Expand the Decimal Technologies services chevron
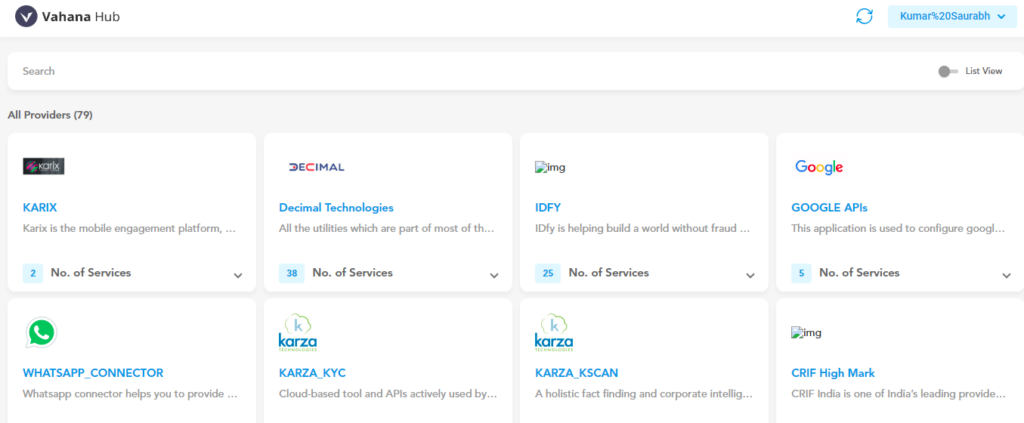The width and height of the screenshot is (1024, 423). [x=494, y=275]
